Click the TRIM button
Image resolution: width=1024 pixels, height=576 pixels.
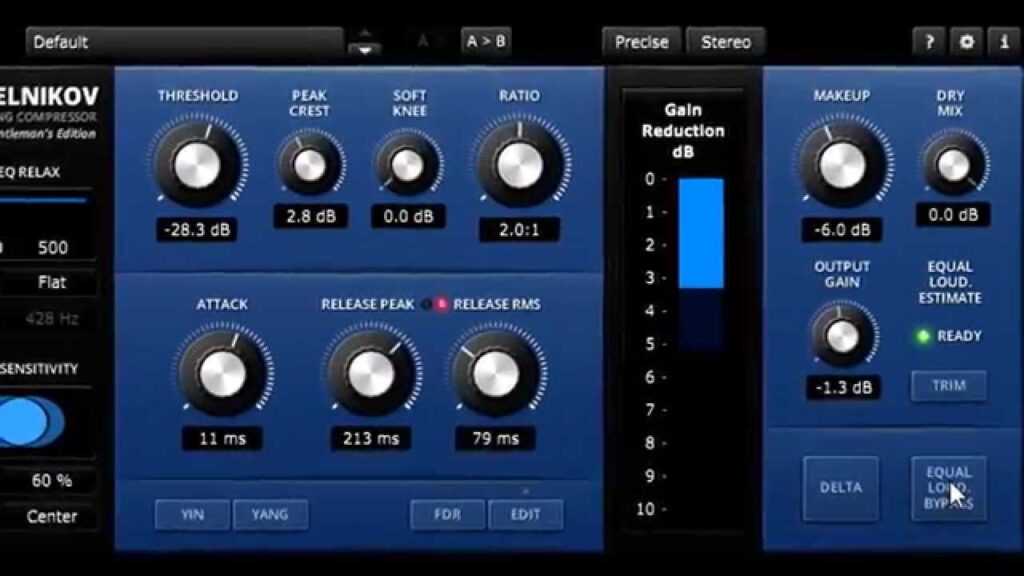pyautogui.click(x=948, y=385)
